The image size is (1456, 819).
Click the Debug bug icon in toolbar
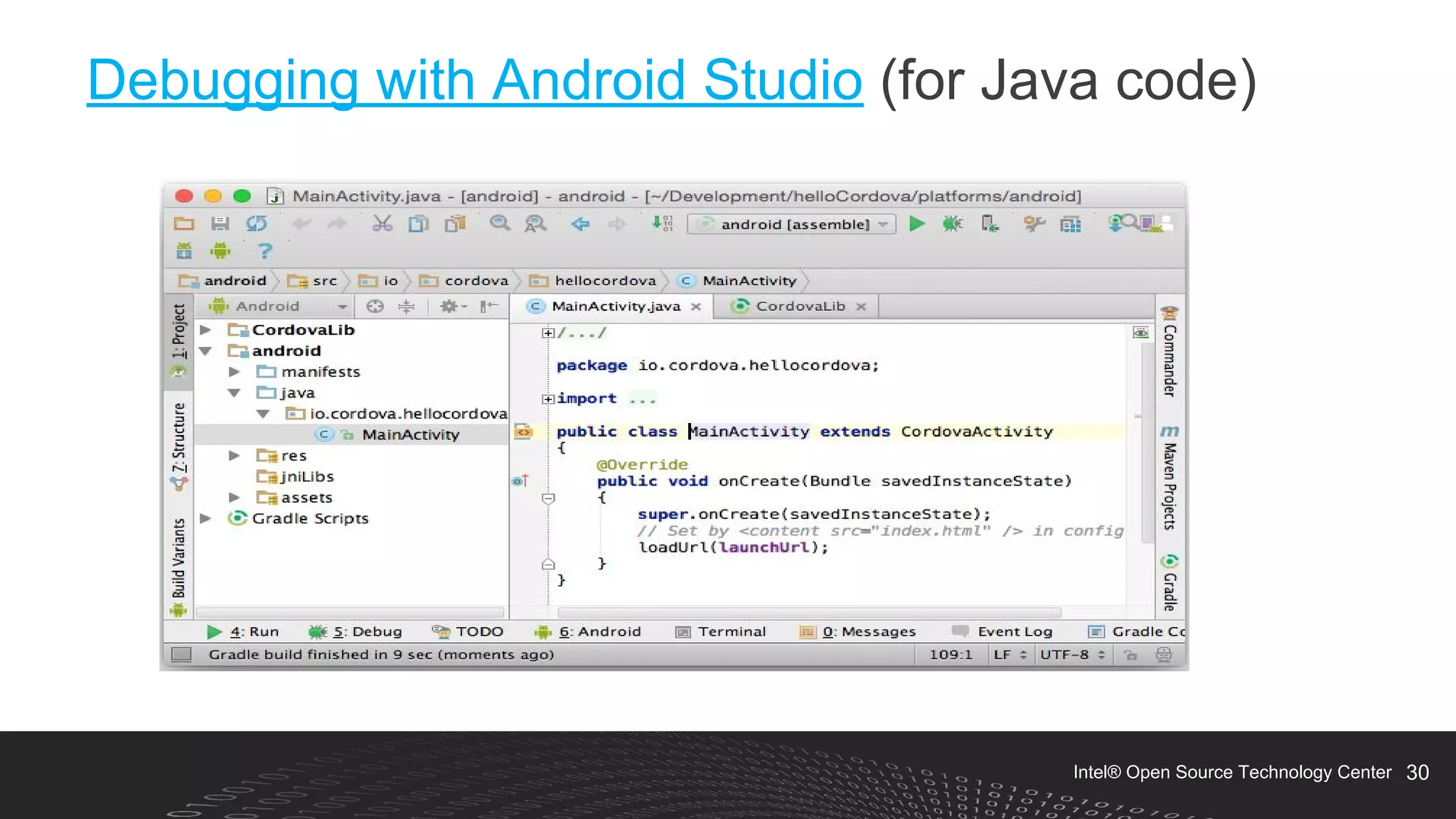click(953, 224)
